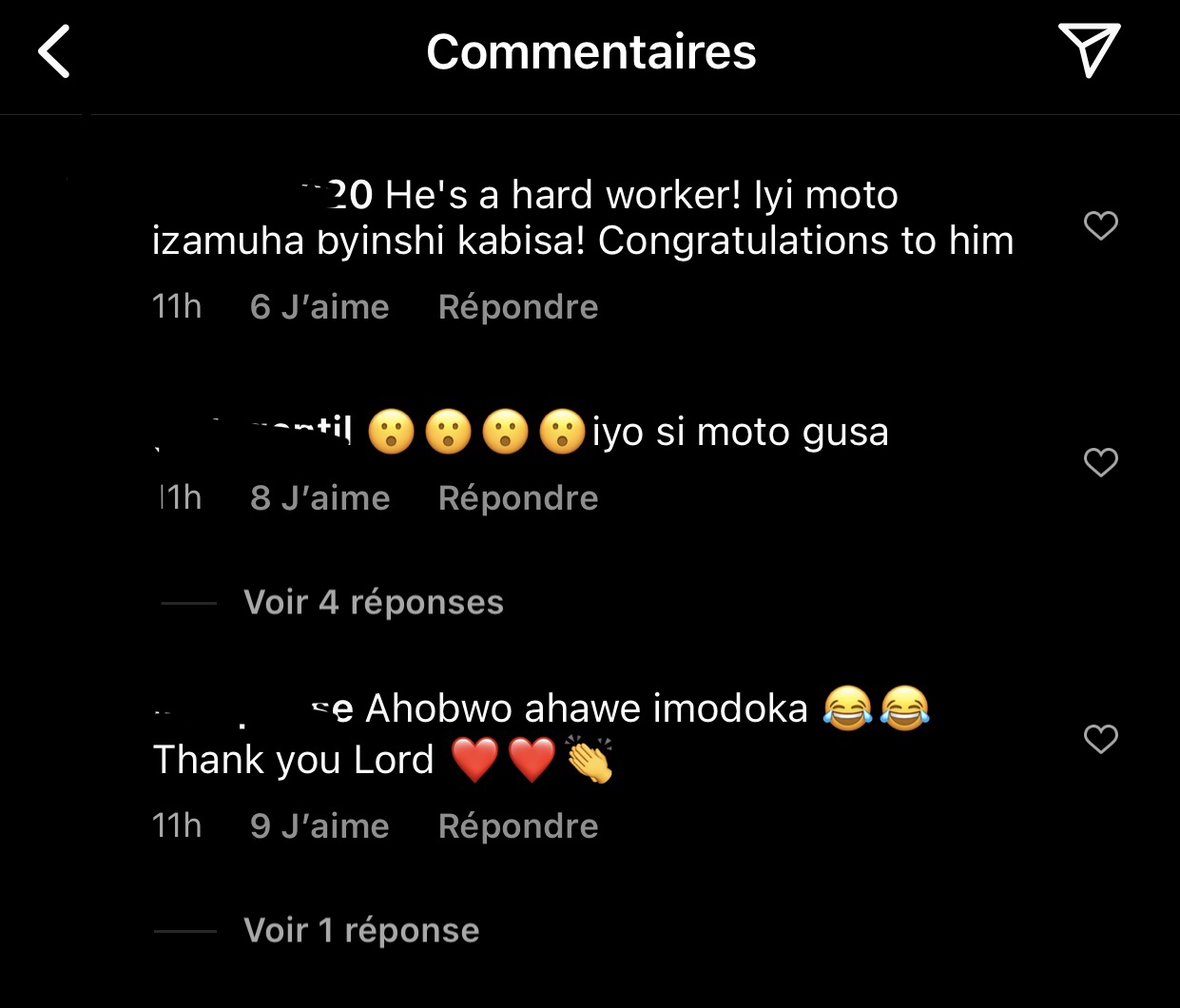View likes on '8 J'aime' count

coord(320,498)
